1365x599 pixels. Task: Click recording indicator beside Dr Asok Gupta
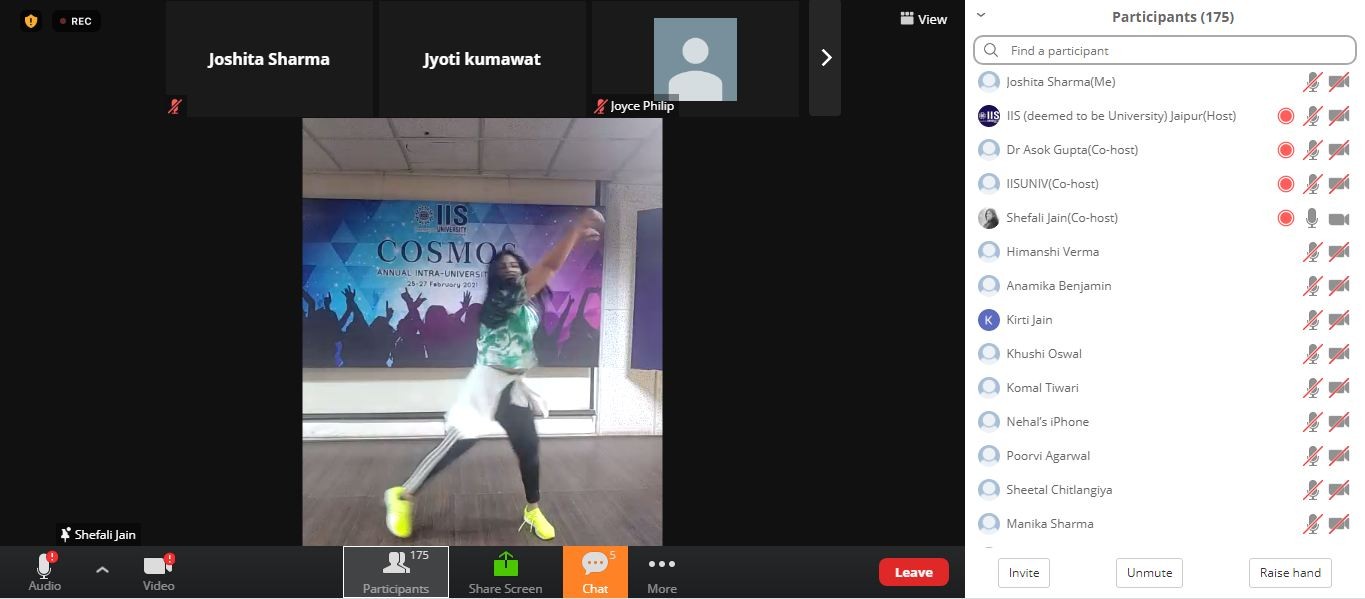click(1286, 150)
